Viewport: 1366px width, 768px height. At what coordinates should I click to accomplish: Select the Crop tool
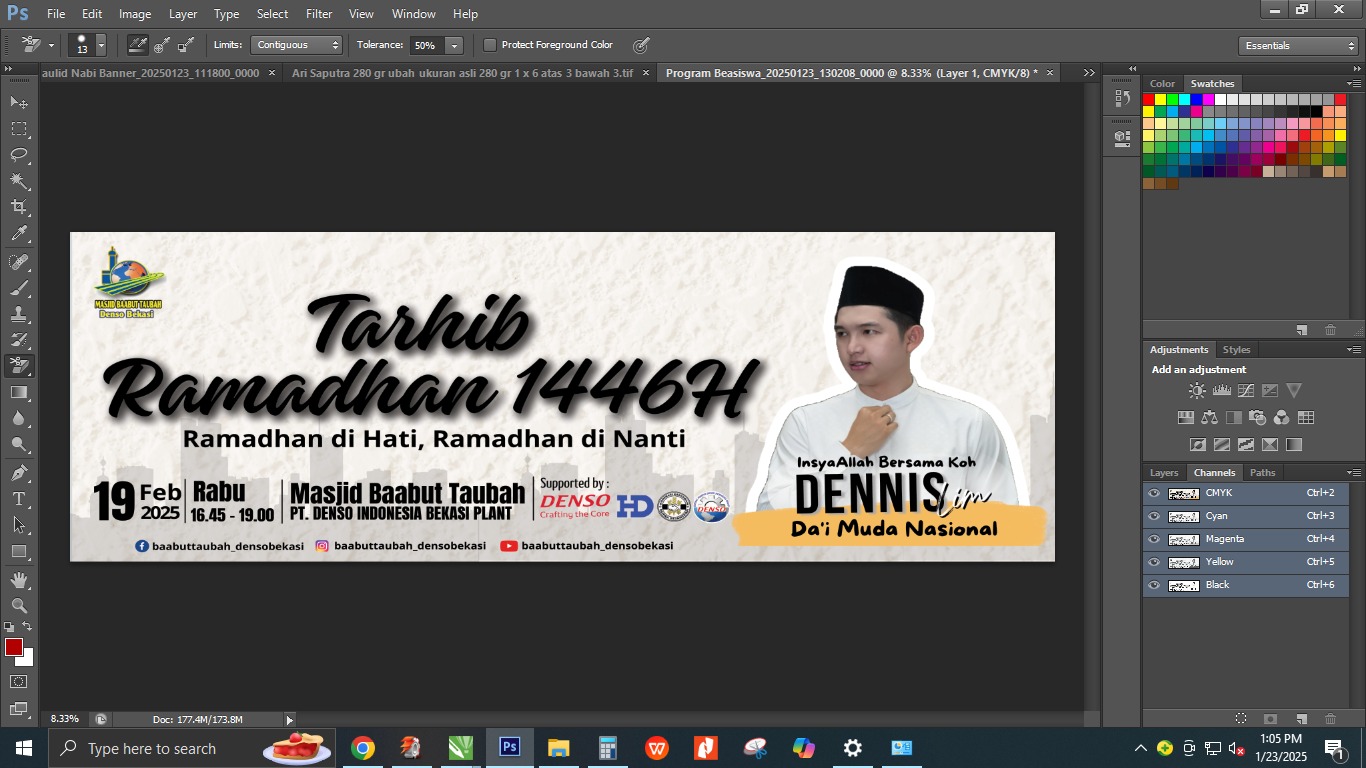coord(18,205)
